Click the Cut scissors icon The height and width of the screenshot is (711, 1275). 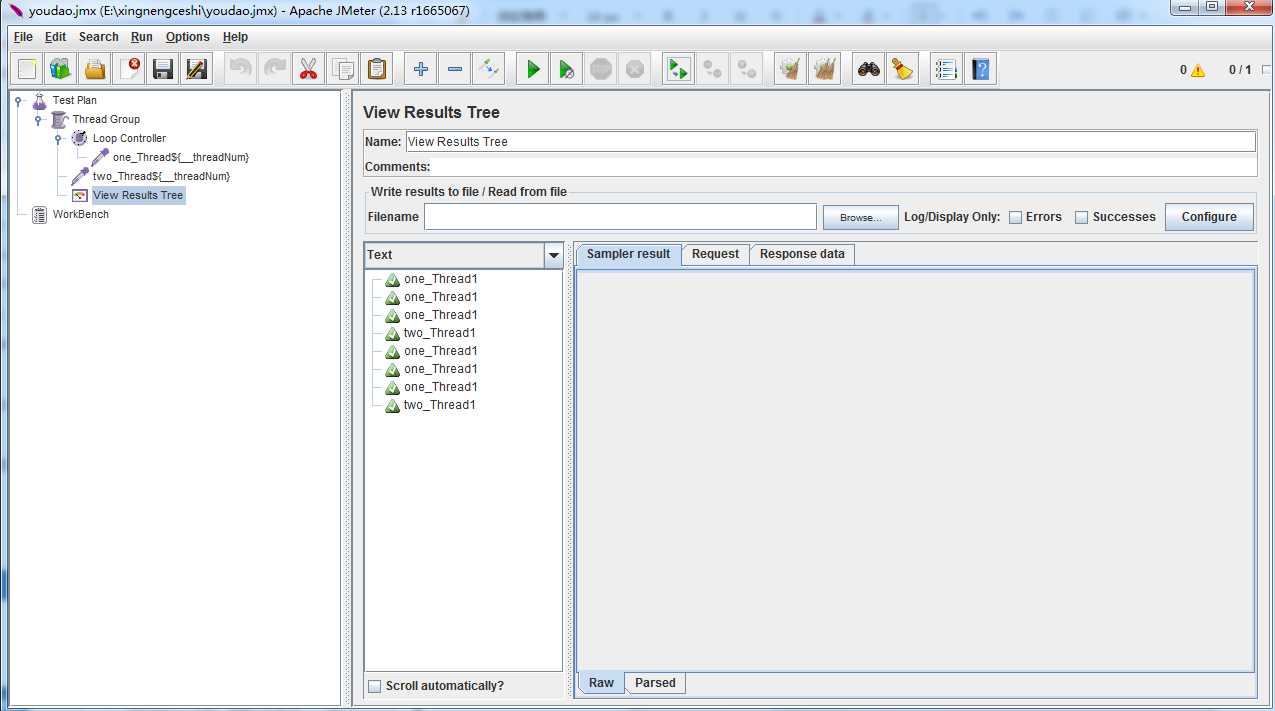[308, 69]
